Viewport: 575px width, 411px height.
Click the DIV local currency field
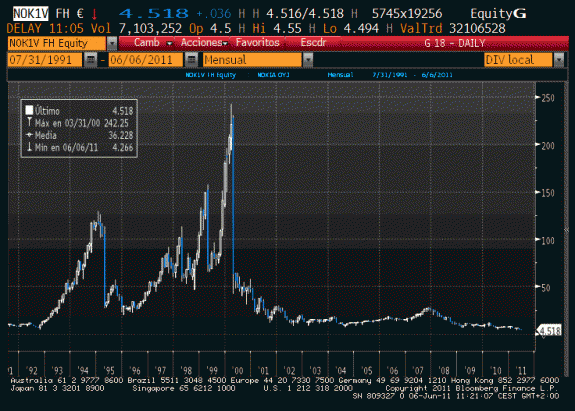518,60
